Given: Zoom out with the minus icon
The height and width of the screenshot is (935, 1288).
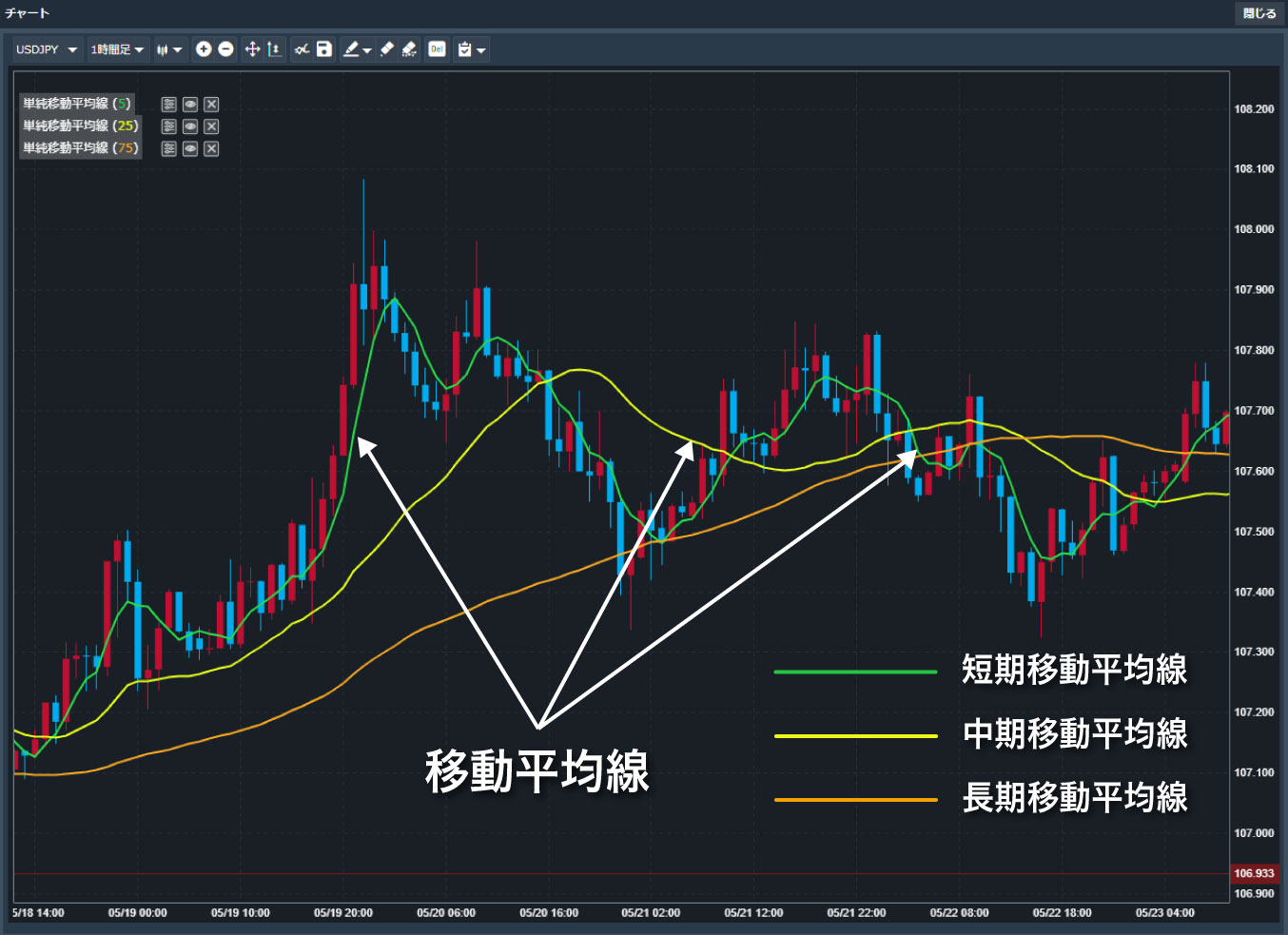Looking at the screenshot, I should pos(226,49).
